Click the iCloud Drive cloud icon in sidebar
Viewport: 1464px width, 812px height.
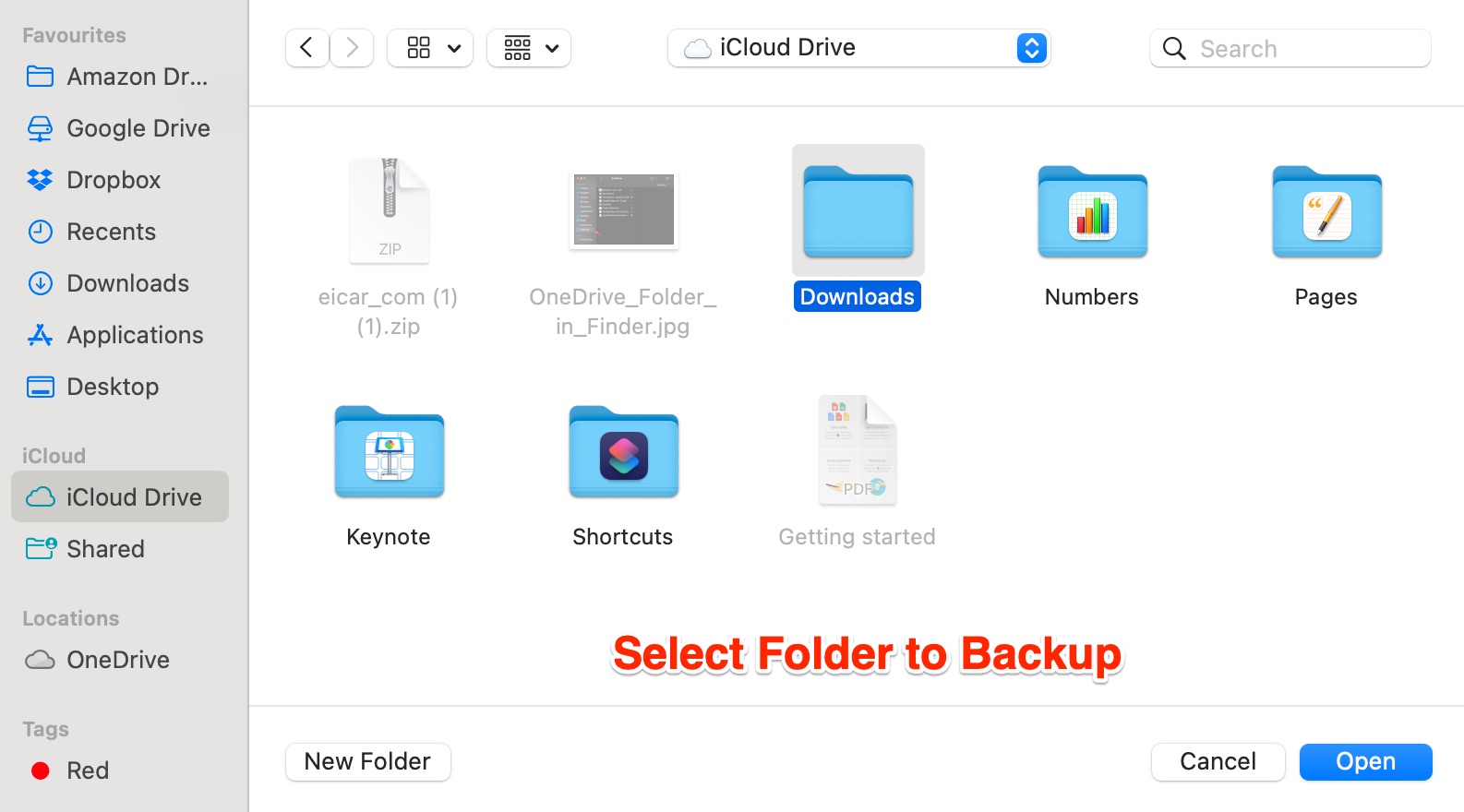[40, 497]
